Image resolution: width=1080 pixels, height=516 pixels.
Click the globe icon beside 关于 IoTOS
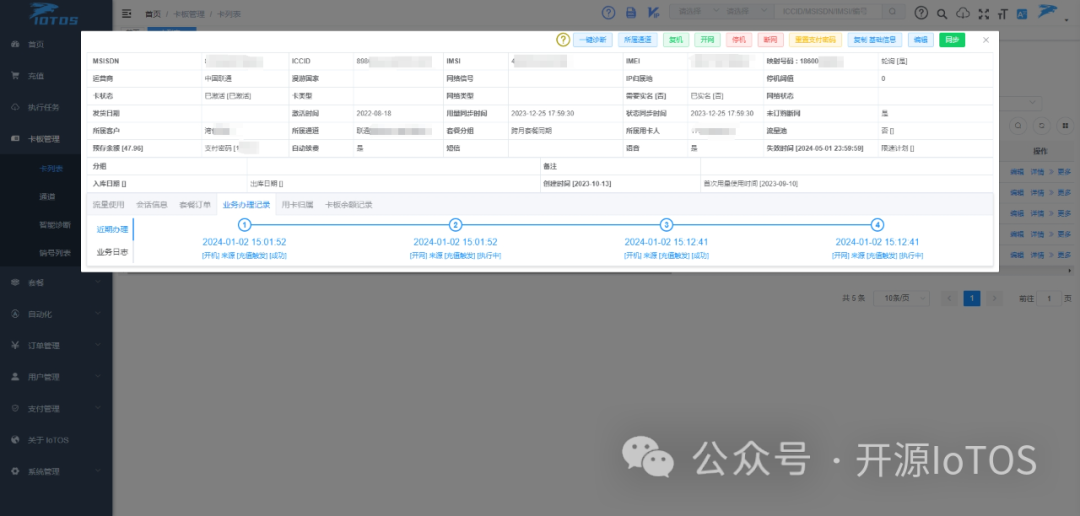pyautogui.click(x=15, y=440)
